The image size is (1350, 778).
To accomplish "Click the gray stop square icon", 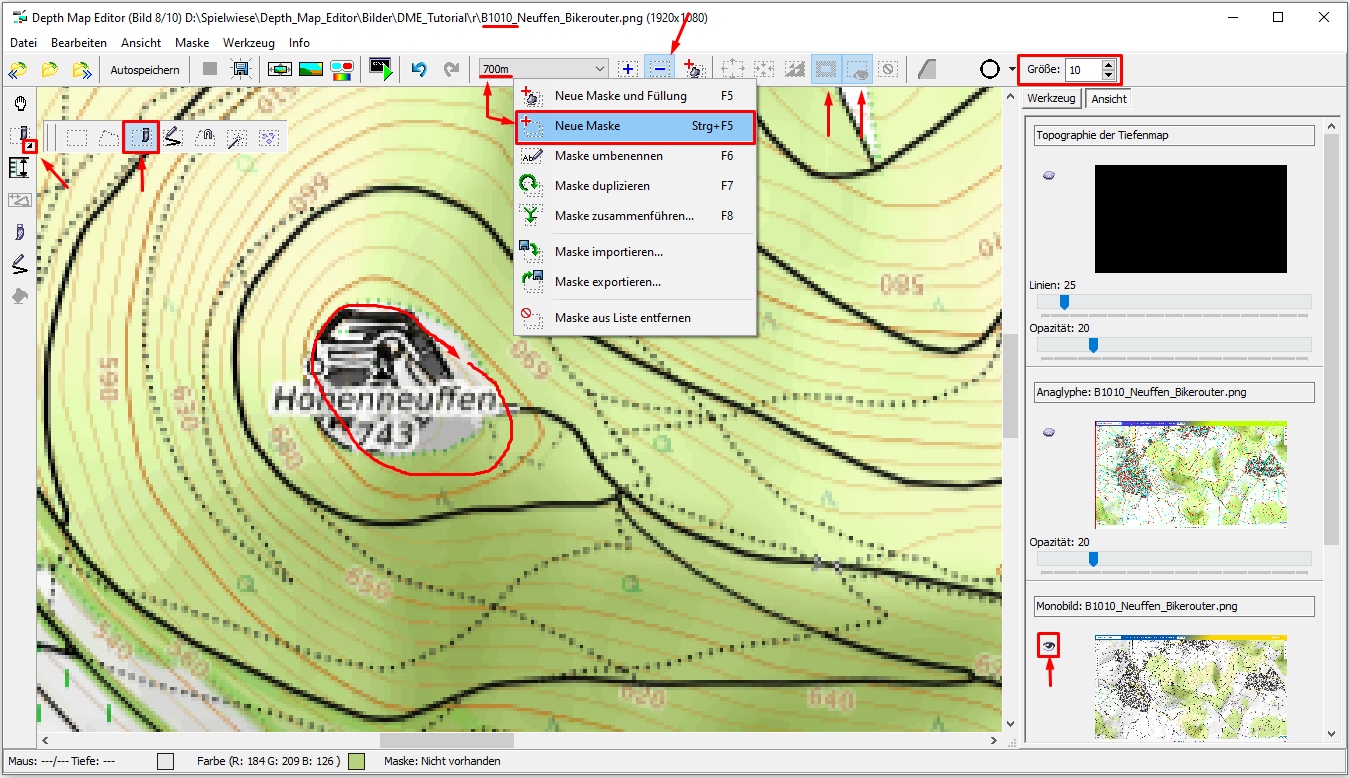I will coord(209,69).
